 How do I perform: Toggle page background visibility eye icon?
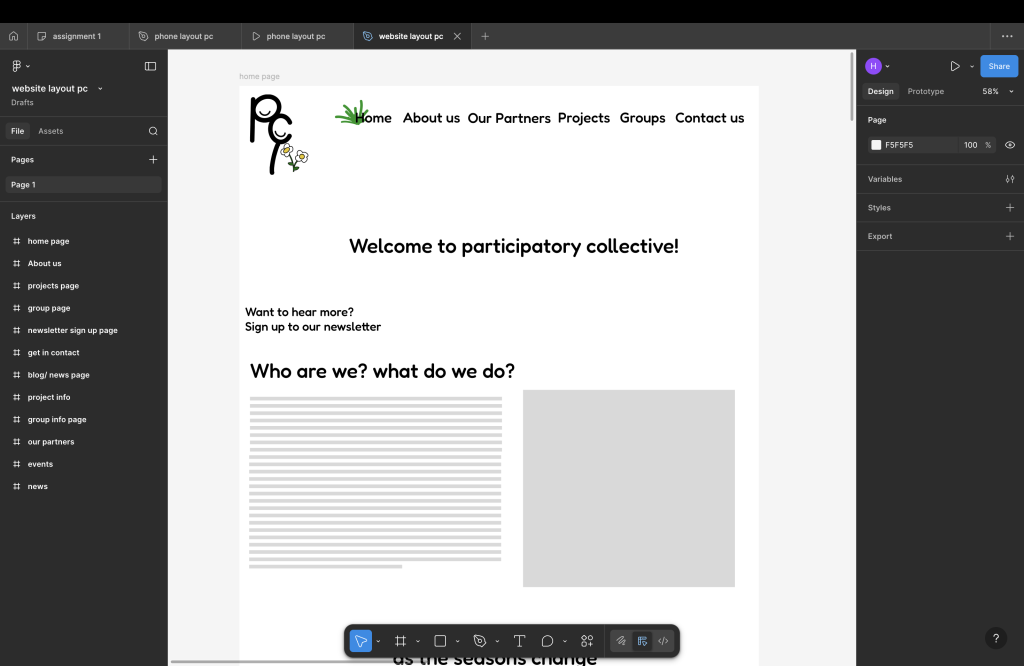pyautogui.click(x=1009, y=145)
